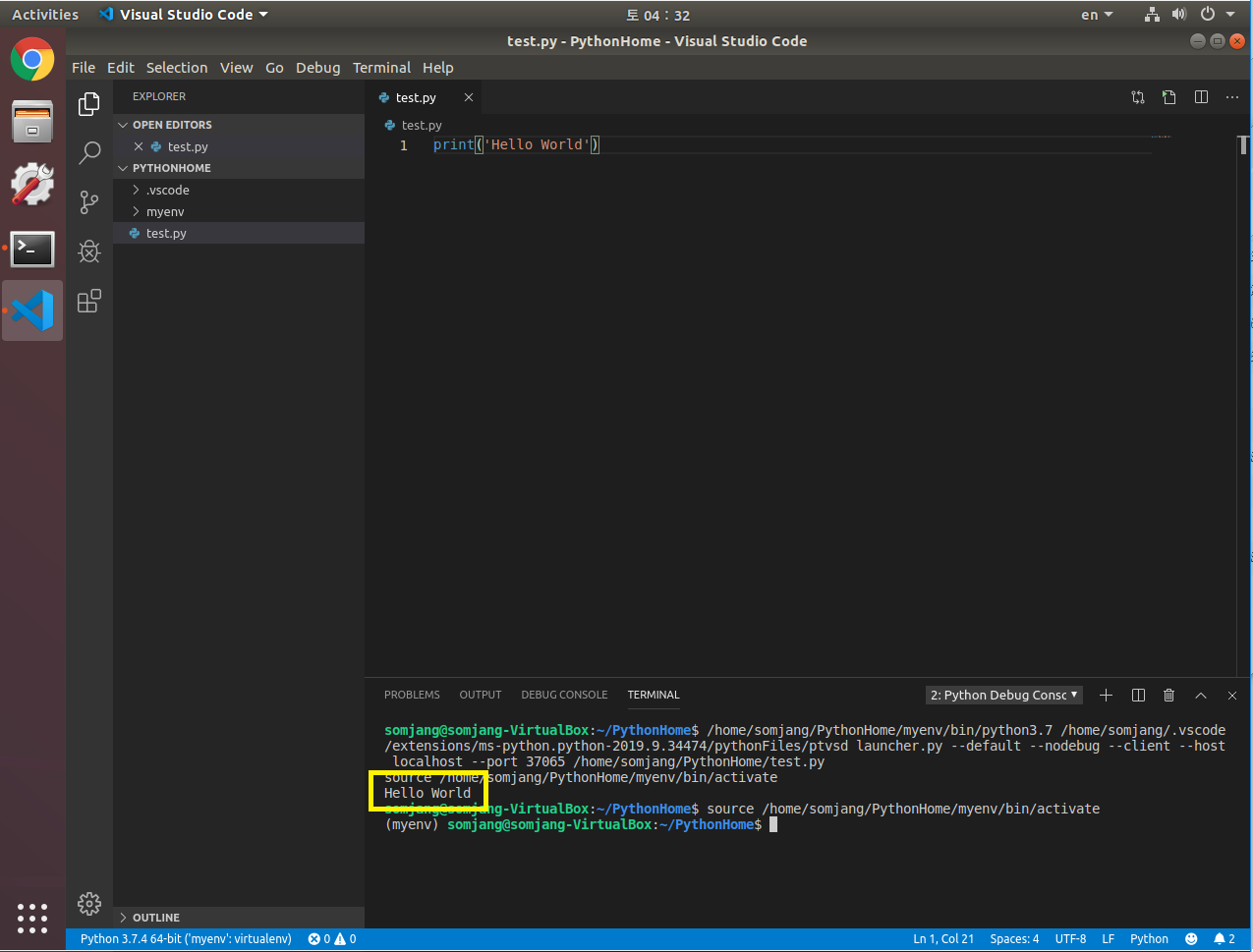Expand the OUTLINE section
The width and height of the screenshot is (1253, 952).
pos(239,918)
